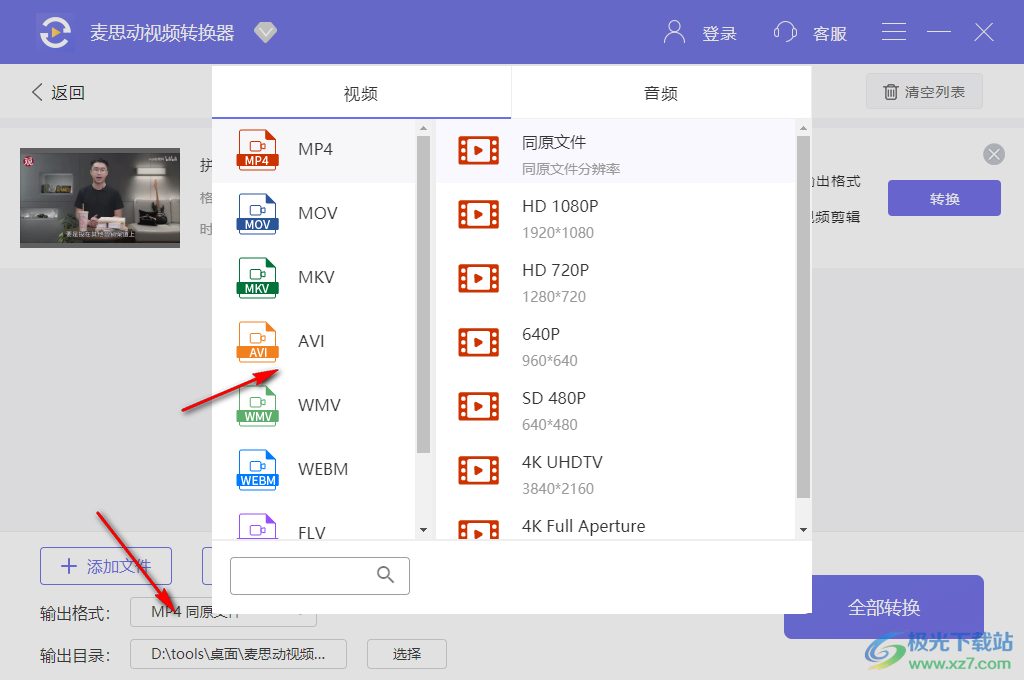The height and width of the screenshot is (680, 1024).
Task: Choose the 同原文件 resolution option
Action: click(616, 151)
